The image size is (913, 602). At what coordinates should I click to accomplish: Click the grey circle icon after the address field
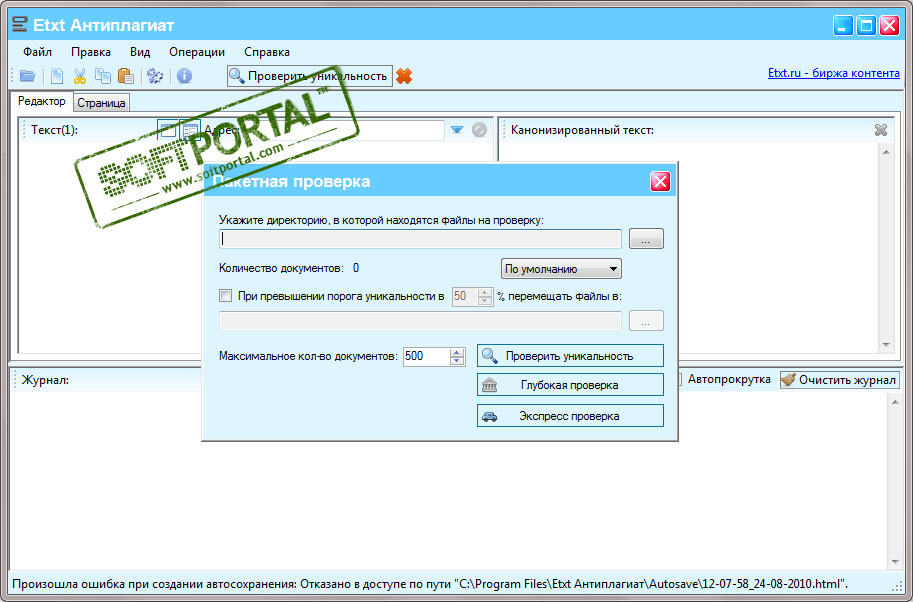479,130
